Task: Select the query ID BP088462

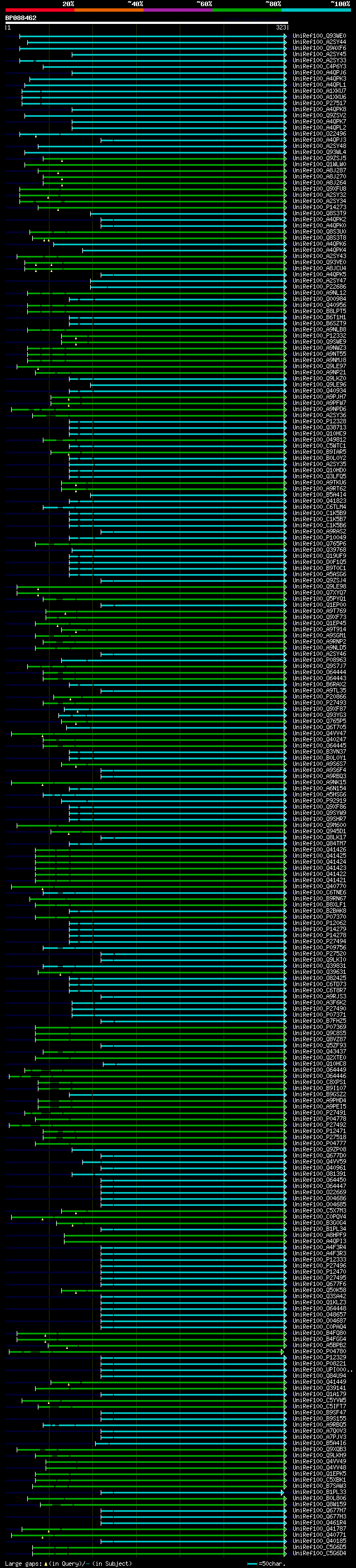Action: pos(21,18)
